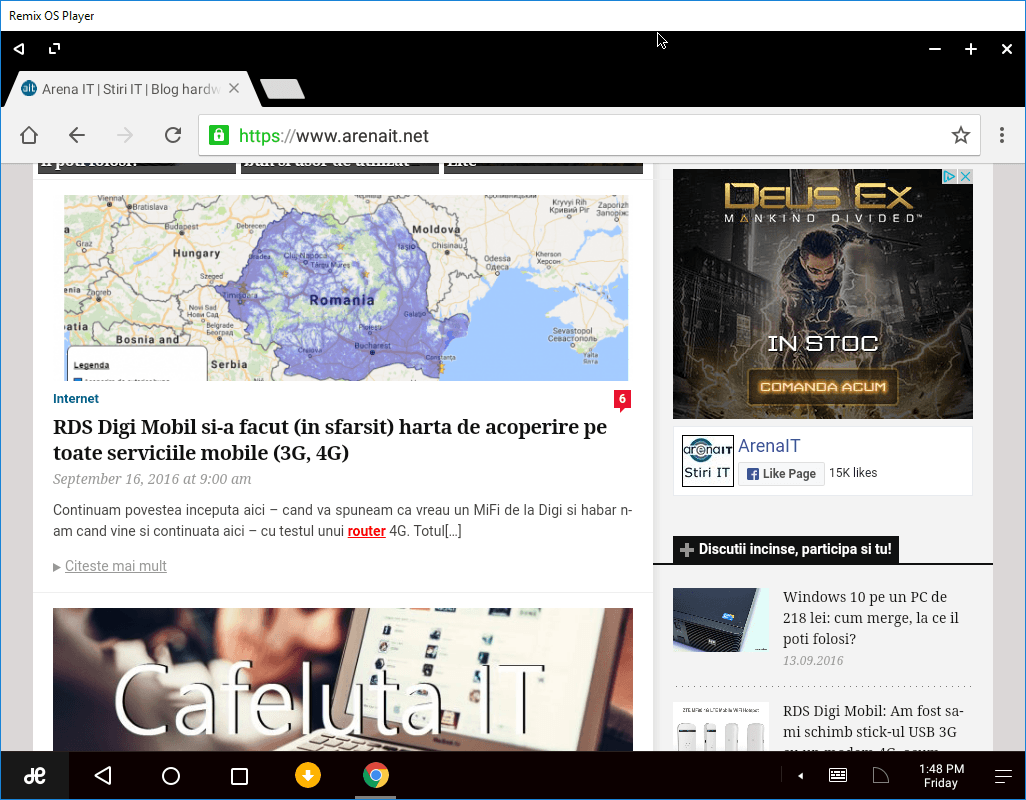View the 6 comments badge

622,400
